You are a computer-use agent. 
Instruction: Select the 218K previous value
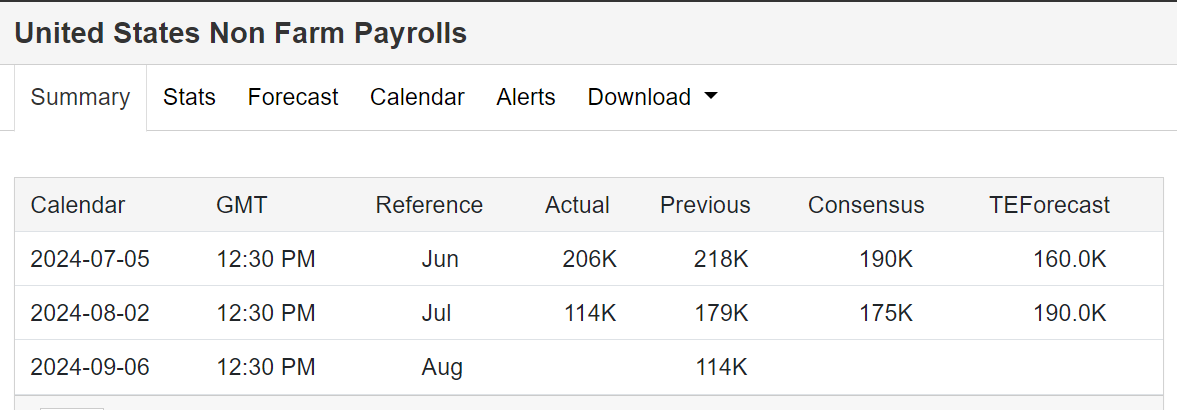click(x=721, y=259)
